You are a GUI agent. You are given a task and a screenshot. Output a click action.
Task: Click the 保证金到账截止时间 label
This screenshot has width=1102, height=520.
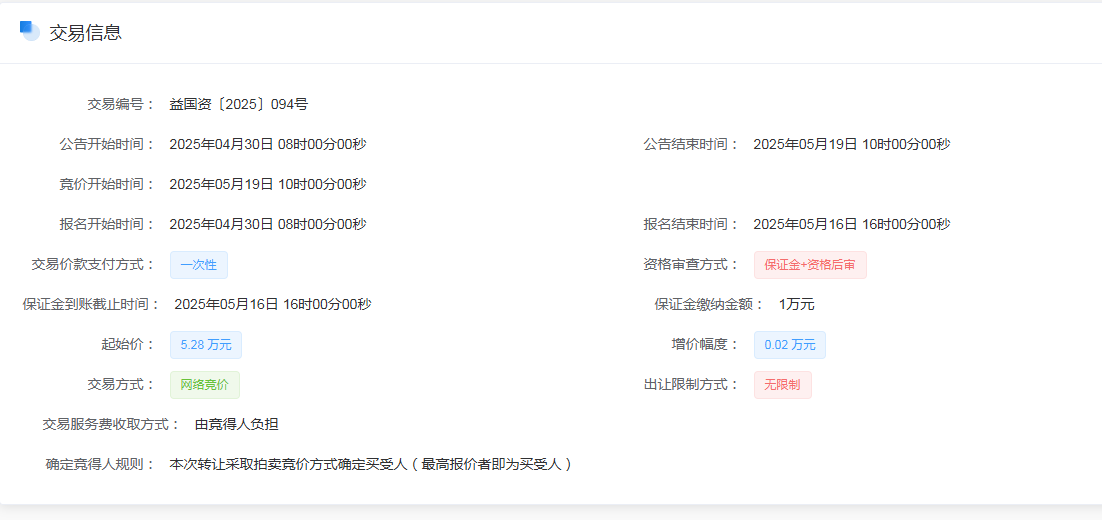click(91, 305)
